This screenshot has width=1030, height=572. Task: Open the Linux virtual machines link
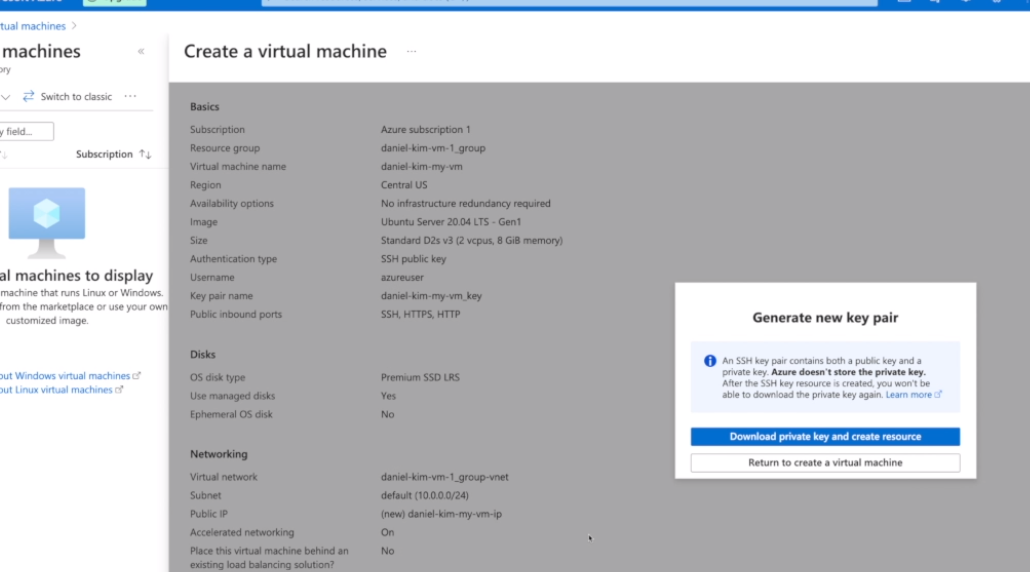[56, 390]
